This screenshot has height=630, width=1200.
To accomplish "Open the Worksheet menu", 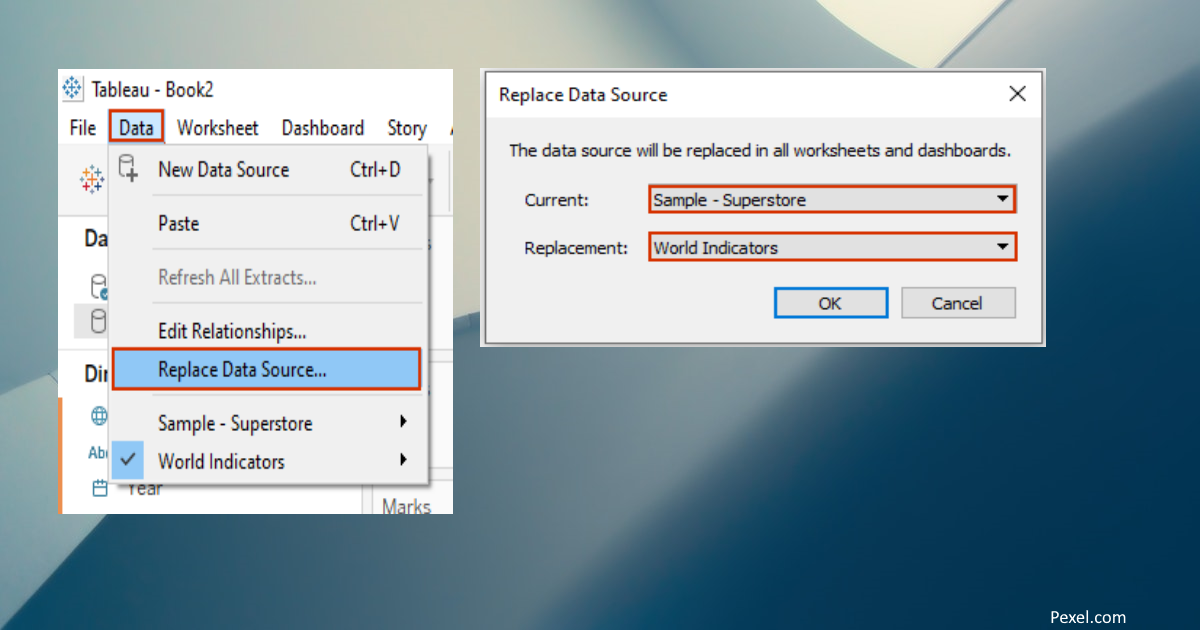I will click(x=218, y=128).
